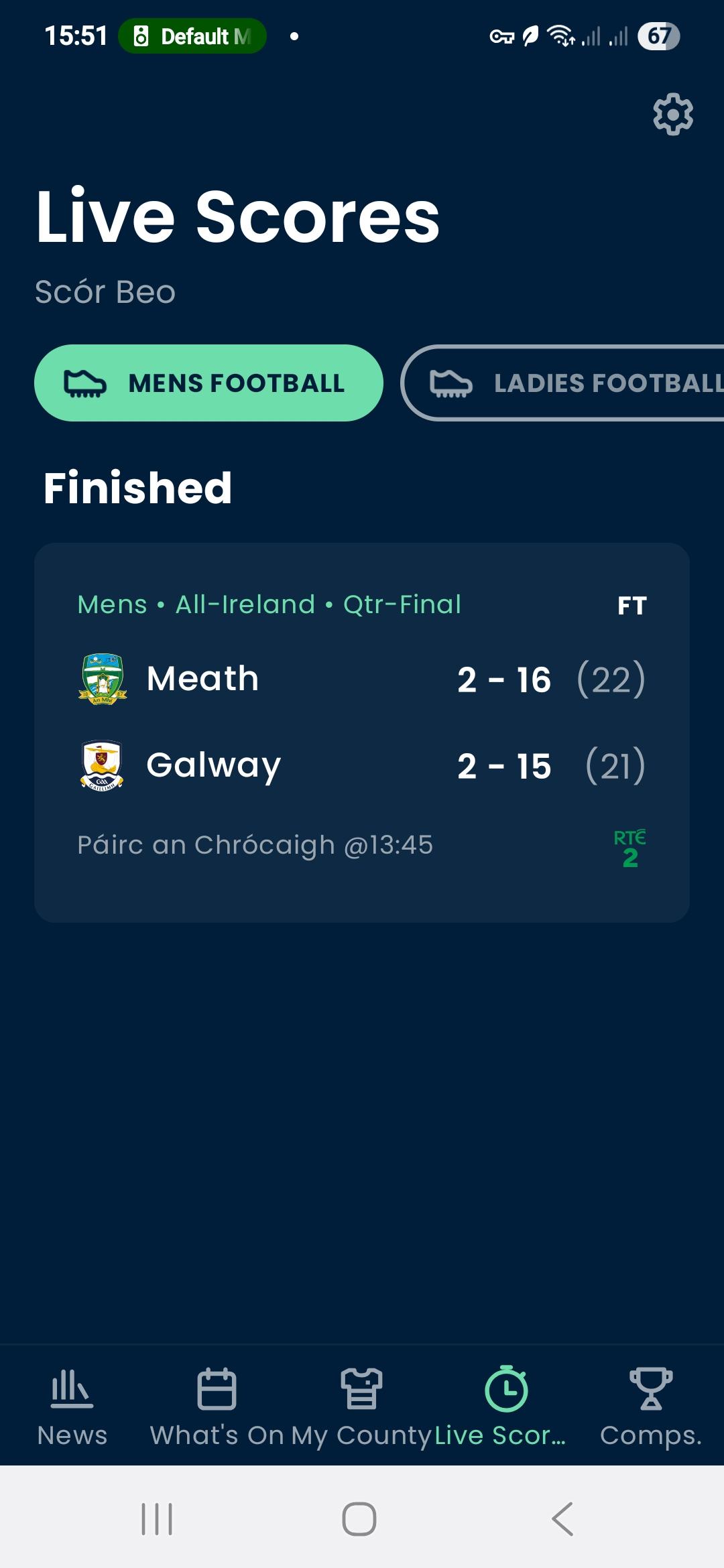Tap the News bar-chart icon
The image size is (724, 1568).
72,1388
